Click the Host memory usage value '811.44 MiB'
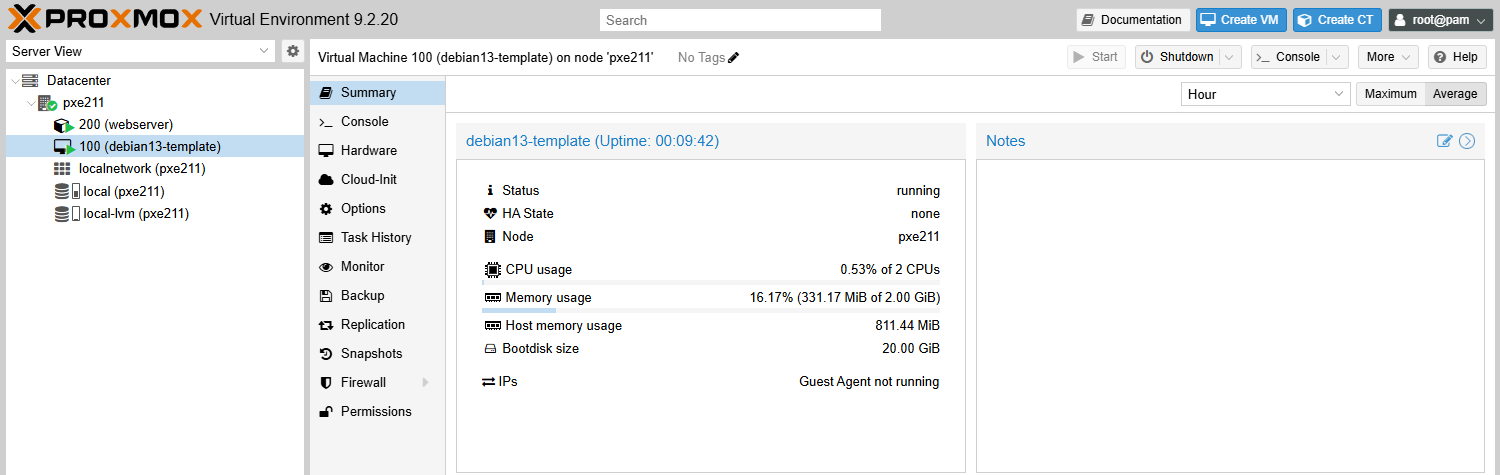This screenshot has width=1500, height=475. 907,326
